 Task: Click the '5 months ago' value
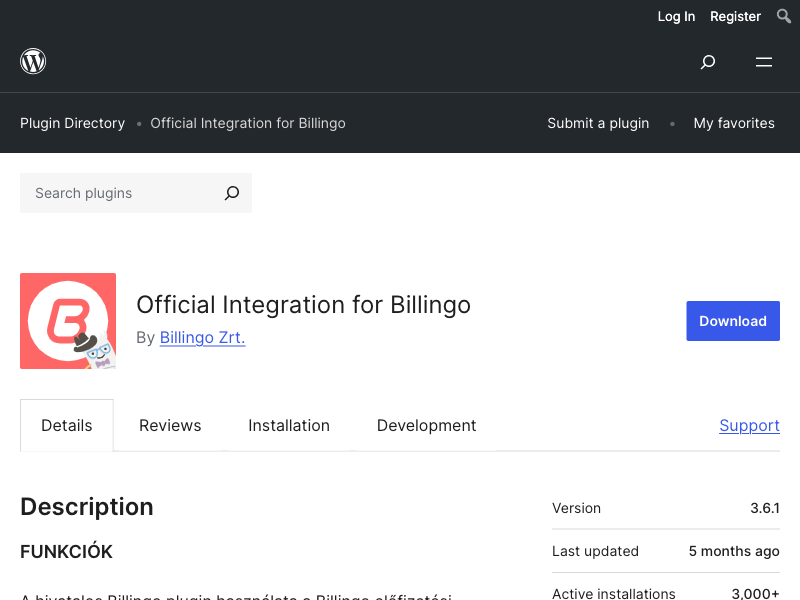click(x=734, y=551)
